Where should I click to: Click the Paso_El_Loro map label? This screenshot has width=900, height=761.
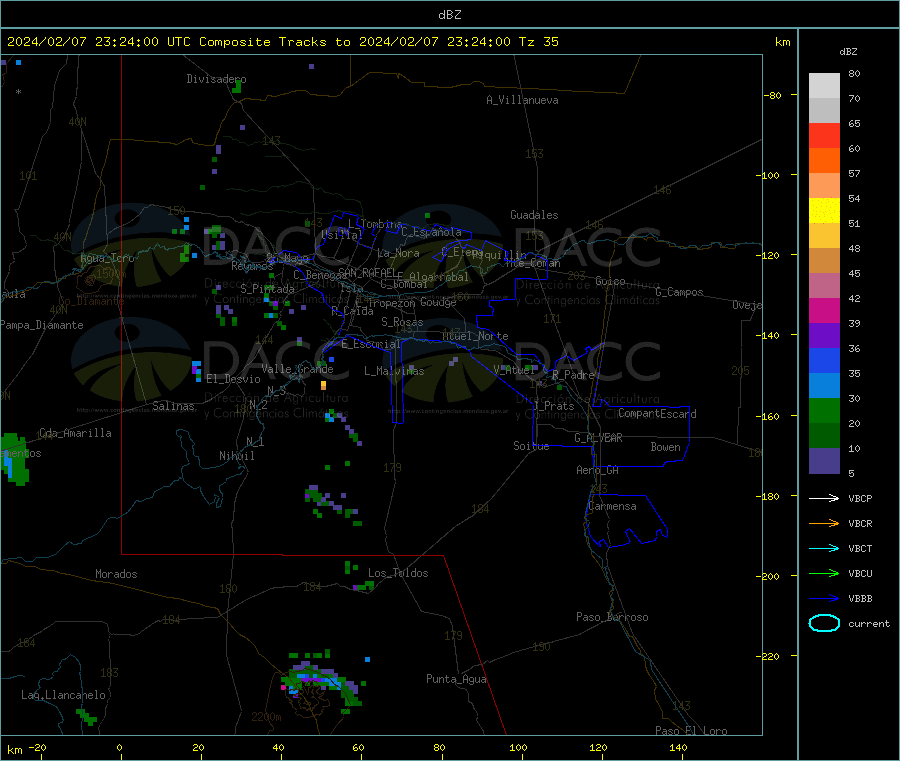[x=692, y=731]
